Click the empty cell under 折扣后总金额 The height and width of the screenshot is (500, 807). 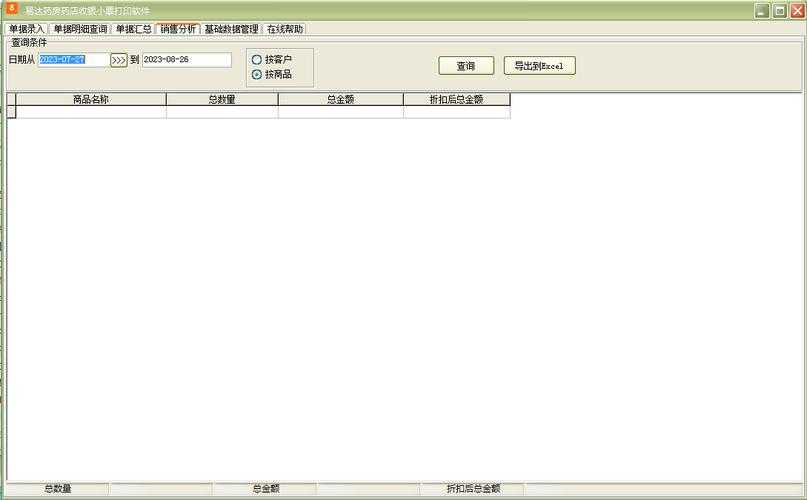point(457,112)
